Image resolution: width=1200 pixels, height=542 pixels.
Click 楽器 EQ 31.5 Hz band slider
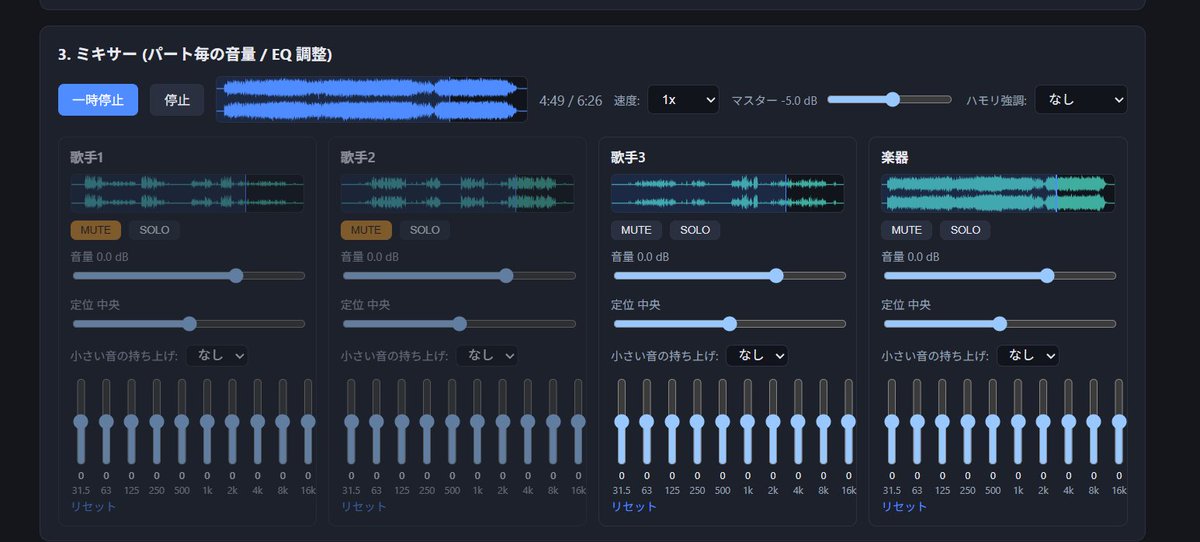891,422
